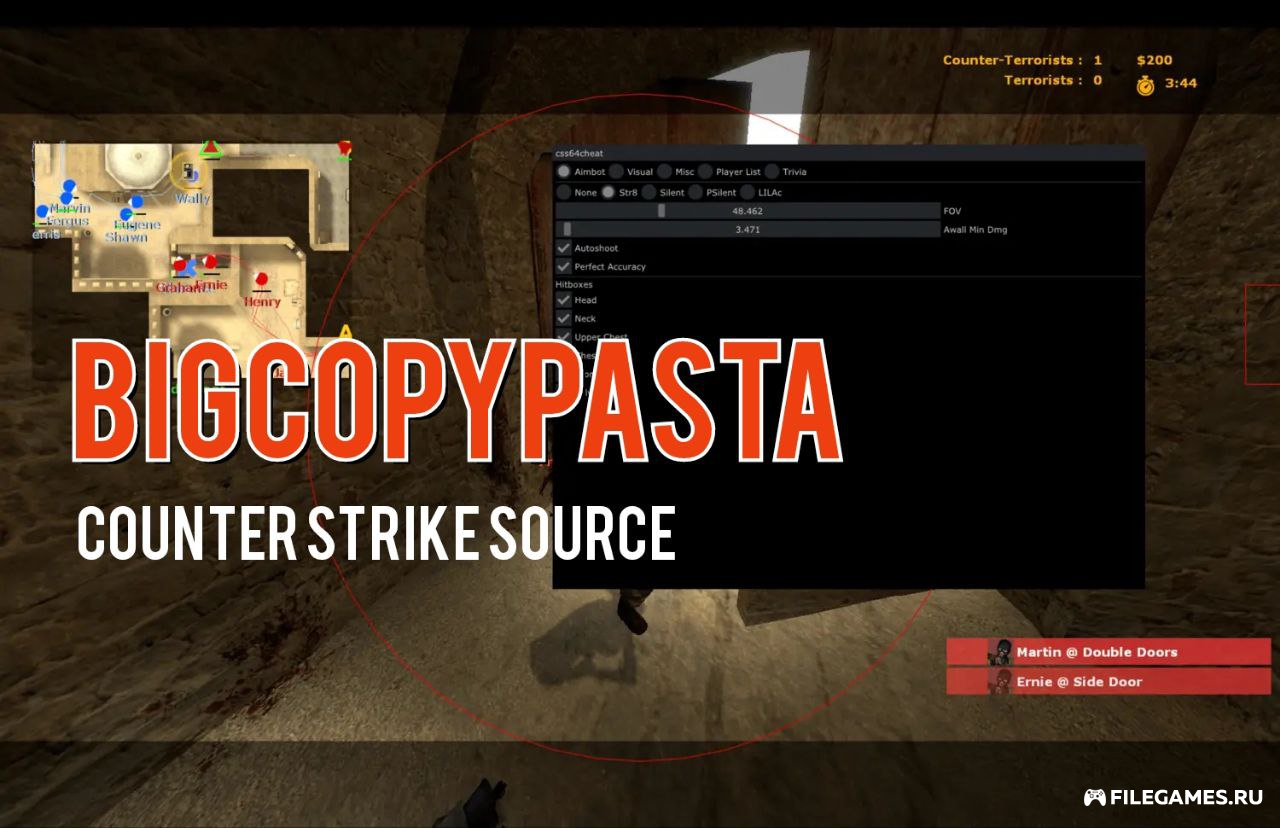Select the LILAc mode radio

point(748,193)
